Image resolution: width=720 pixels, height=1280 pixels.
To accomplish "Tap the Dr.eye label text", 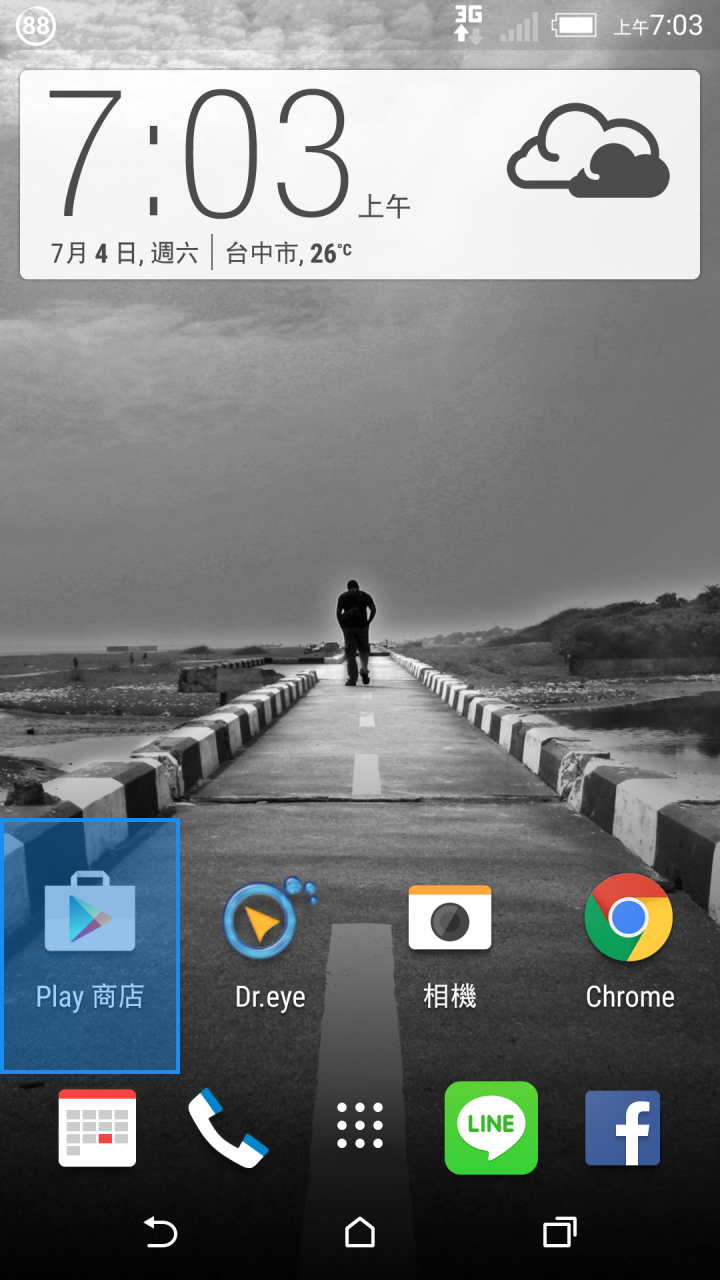I will point(270,997).
